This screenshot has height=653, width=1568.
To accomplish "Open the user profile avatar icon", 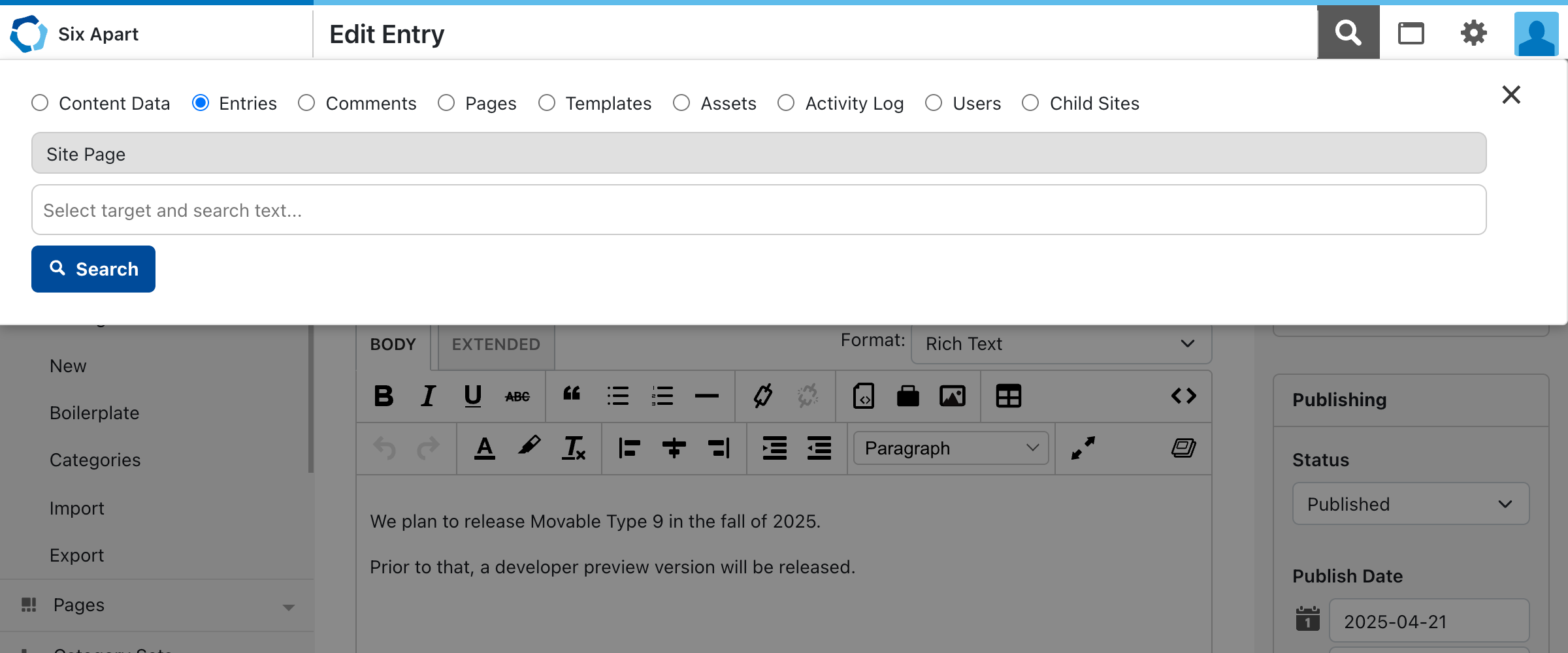I will tap(1536, 34).
